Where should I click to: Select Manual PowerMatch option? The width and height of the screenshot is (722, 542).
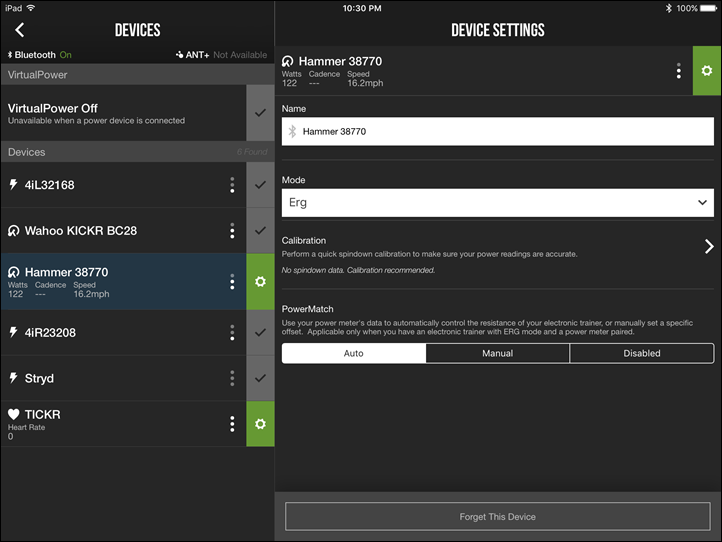pos(497,353)
